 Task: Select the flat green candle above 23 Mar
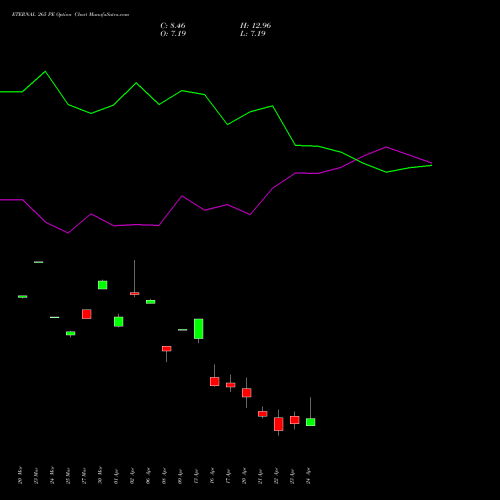point(39,262)
